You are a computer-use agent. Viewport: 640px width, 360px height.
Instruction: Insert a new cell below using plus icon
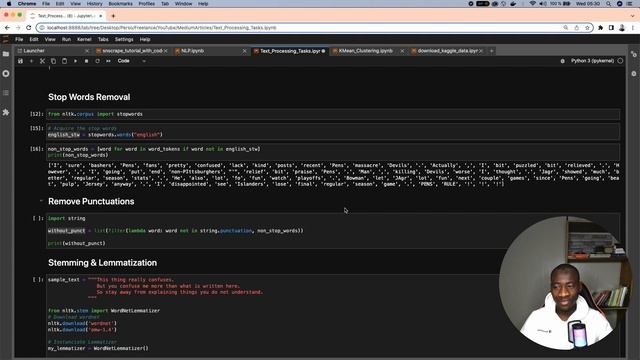pyautogui.click(x=31, y=61)
